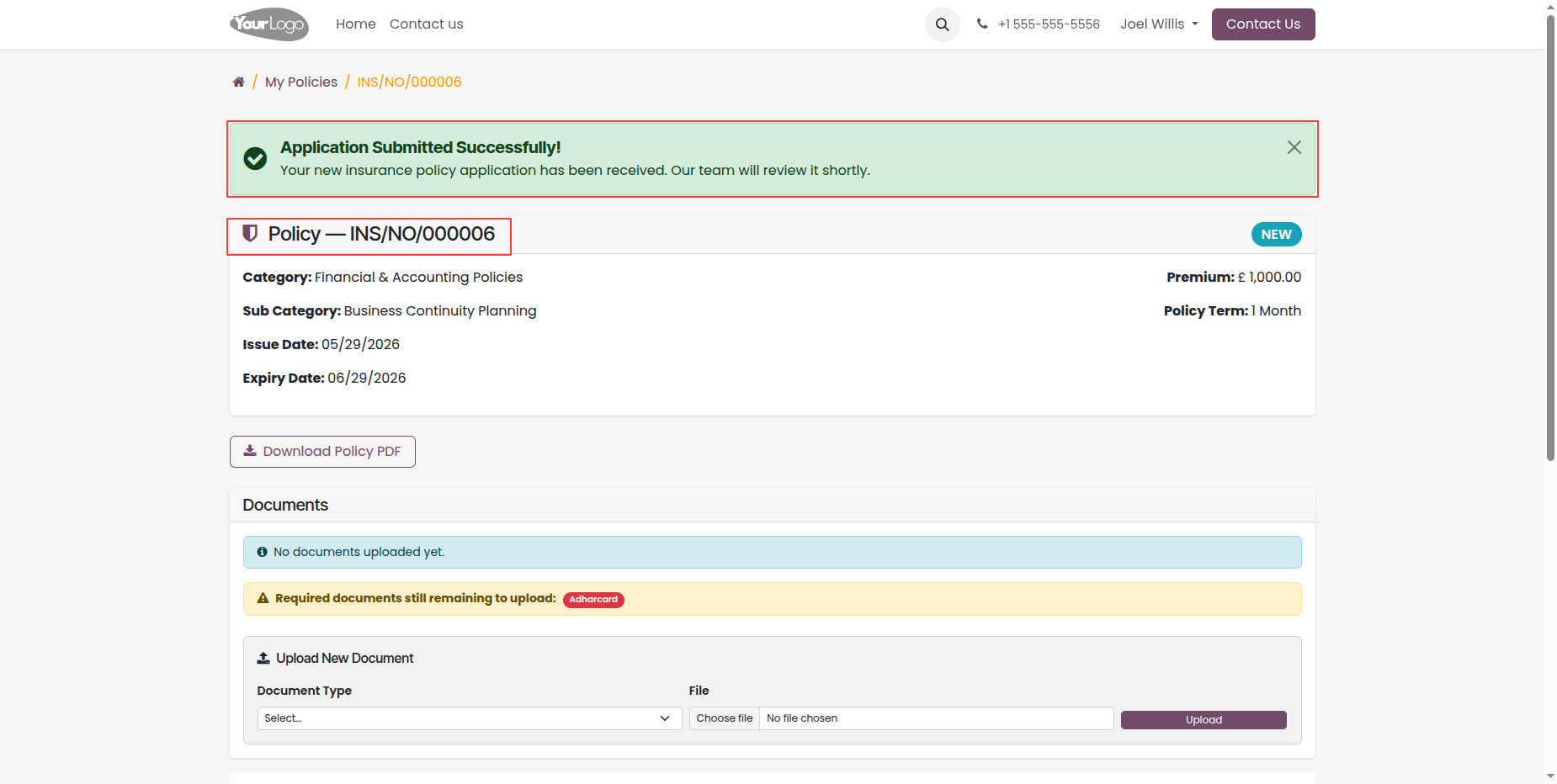The width and height of the screenshot is (1557, 784).
Task: Click the YourLogo site logo
Action: click(269, 24)
